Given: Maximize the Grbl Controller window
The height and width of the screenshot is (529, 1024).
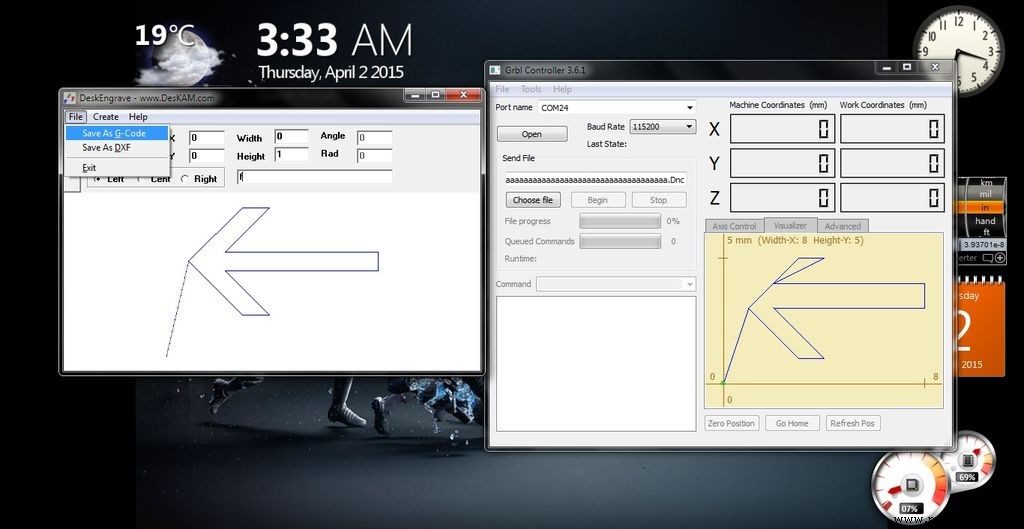Looking at the screenshot, I should pyautogui.click(x=907, y=68).
